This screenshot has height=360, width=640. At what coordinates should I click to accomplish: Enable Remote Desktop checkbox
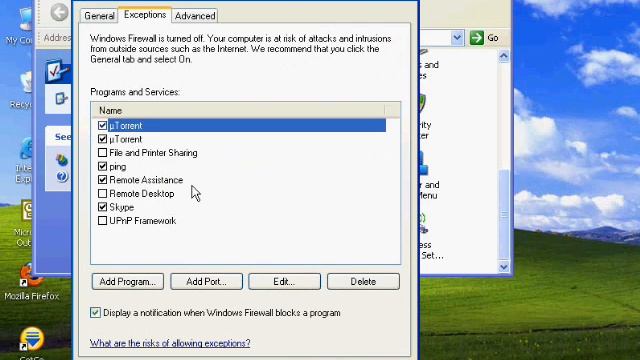tap(102, 193)
